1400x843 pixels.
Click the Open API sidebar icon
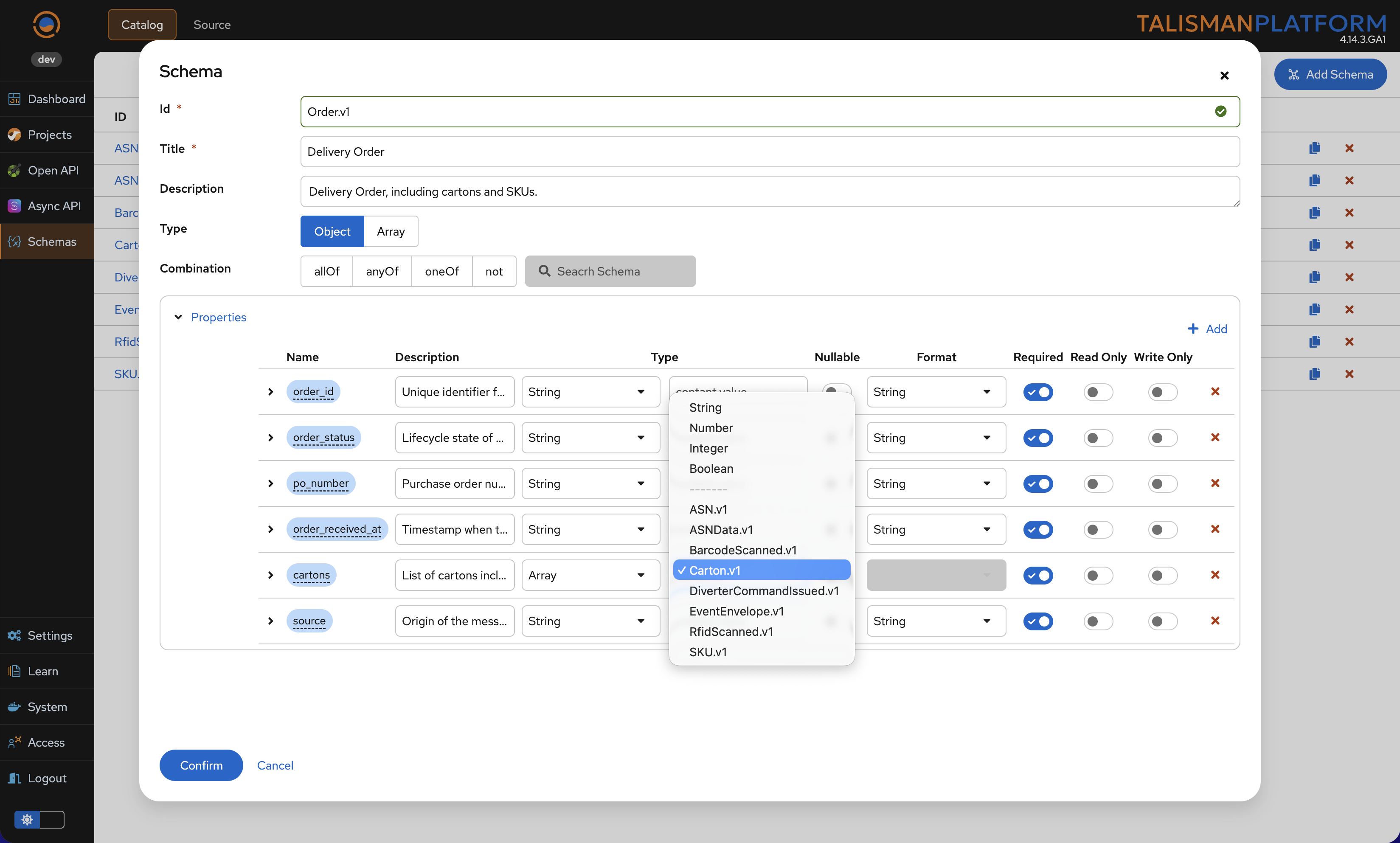click(x=14, y=170)
